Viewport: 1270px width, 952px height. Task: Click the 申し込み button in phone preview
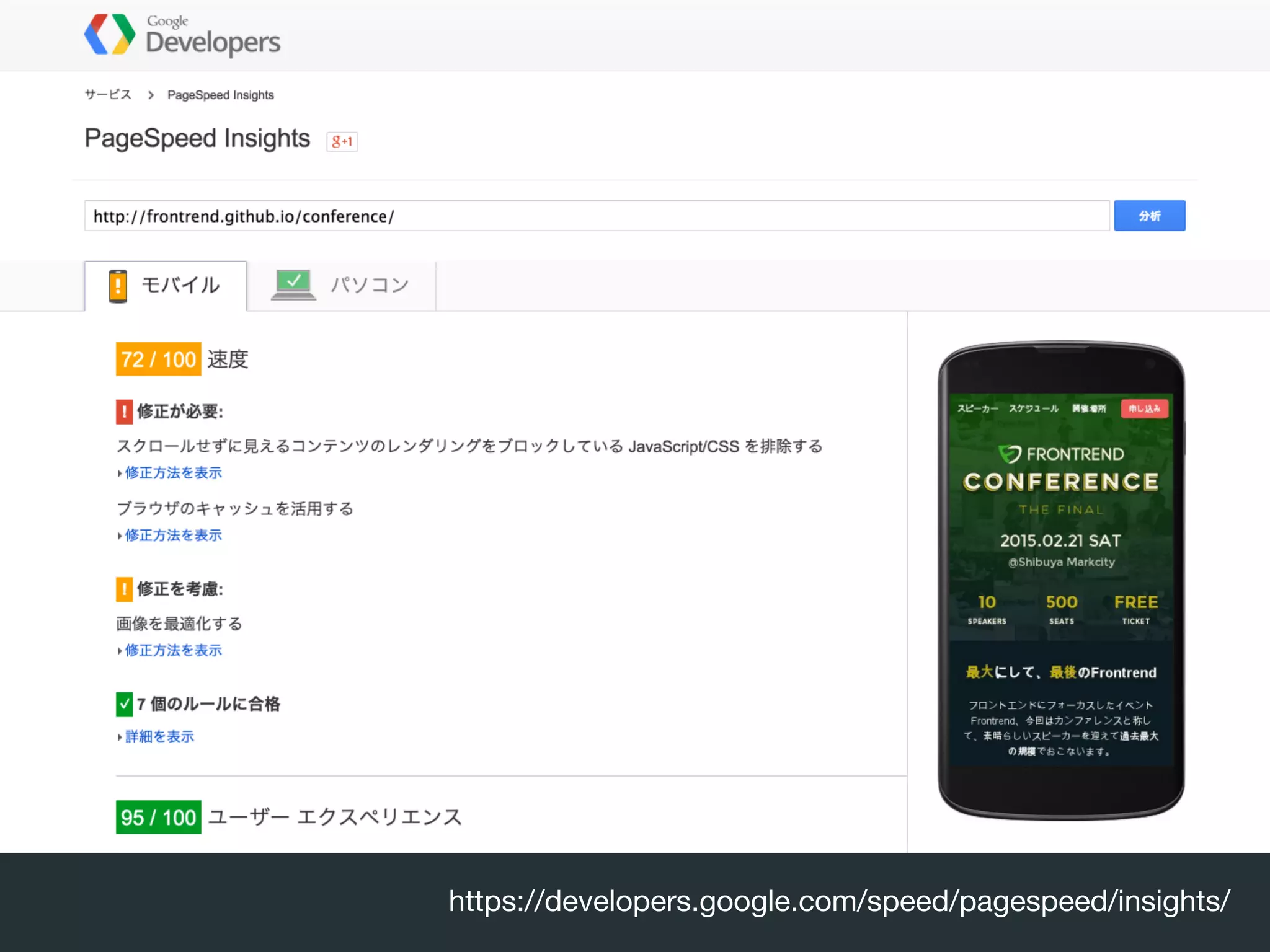click(1144, 408)
